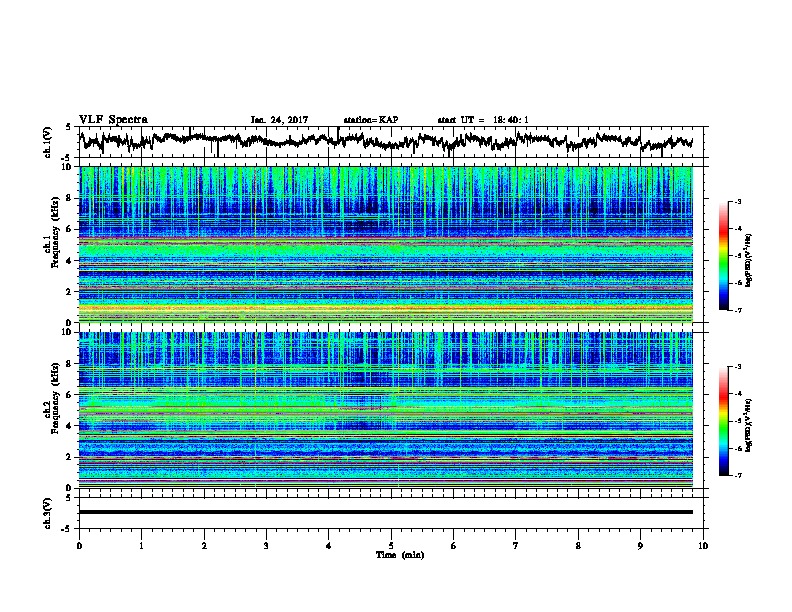Click time axis tick label "6"
792x612 pixels.
(x=454, y=546)
